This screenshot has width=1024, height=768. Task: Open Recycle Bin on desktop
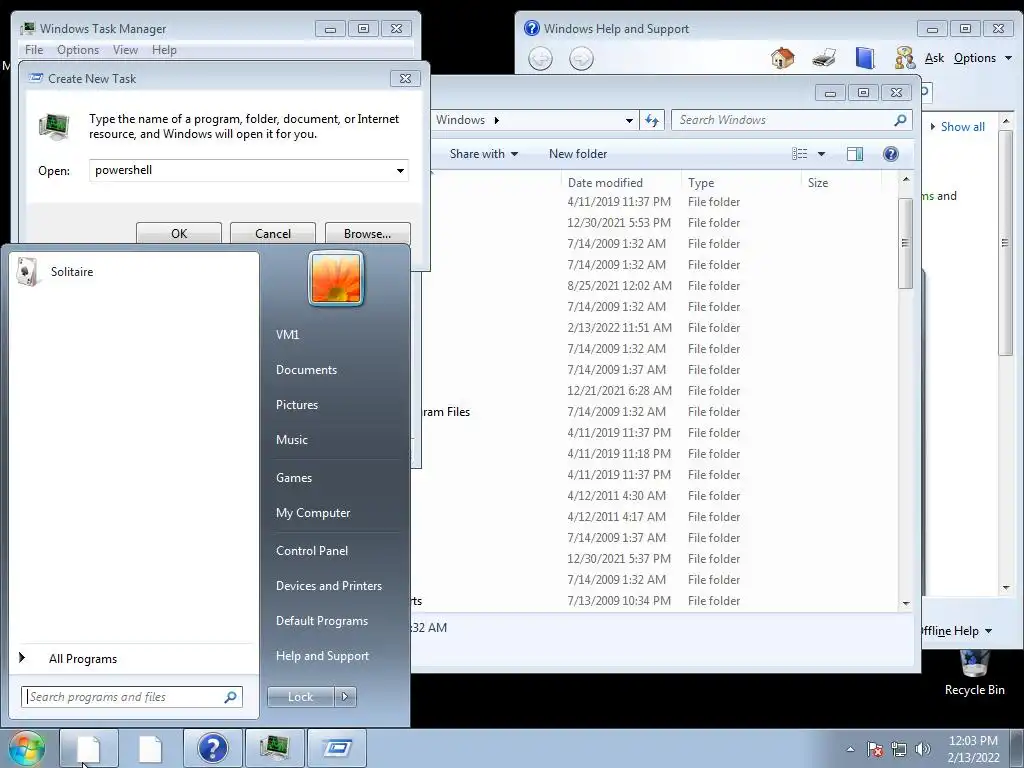[x=974, y=674]
